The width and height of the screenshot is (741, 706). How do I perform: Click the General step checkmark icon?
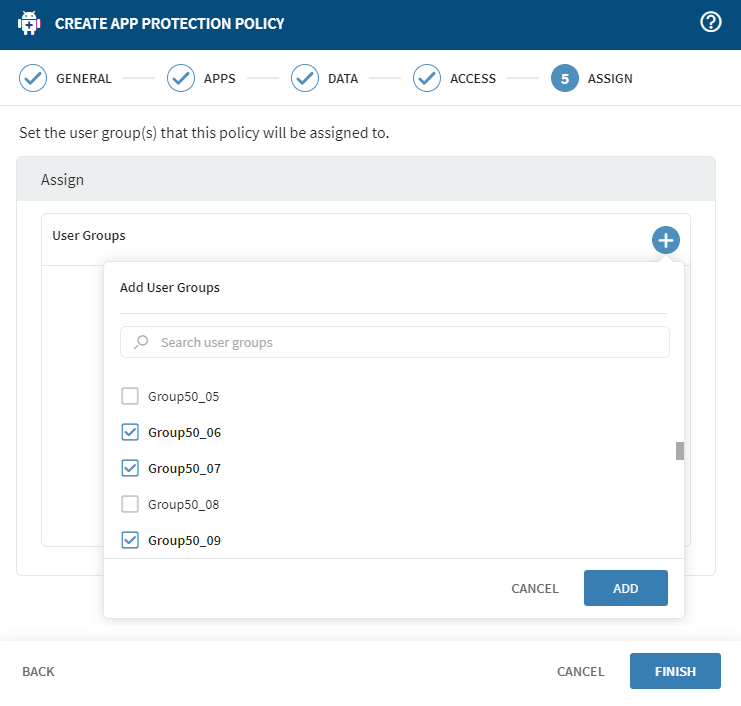pos(33,78)
